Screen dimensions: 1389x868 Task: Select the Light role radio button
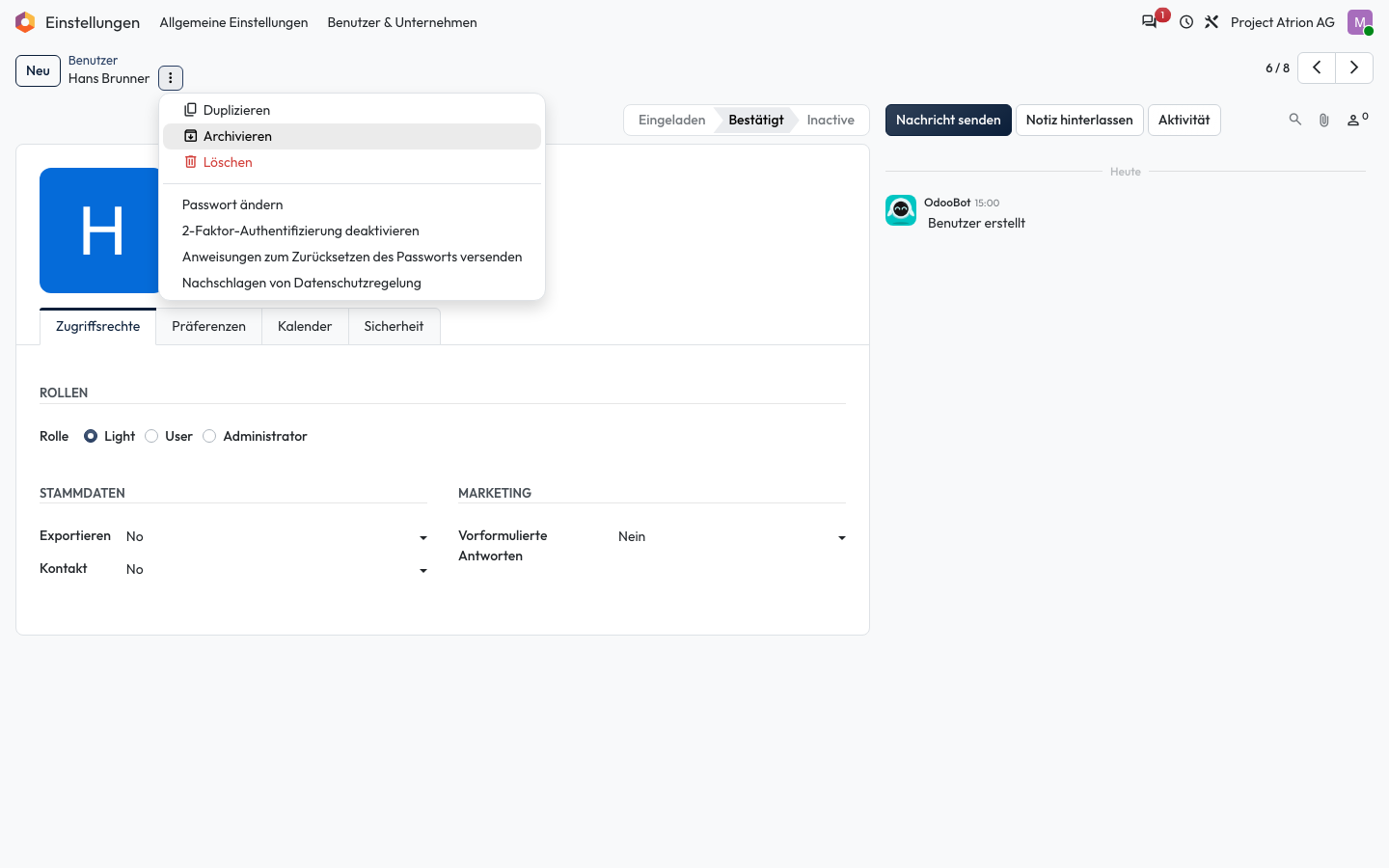(x=91, y=436)
